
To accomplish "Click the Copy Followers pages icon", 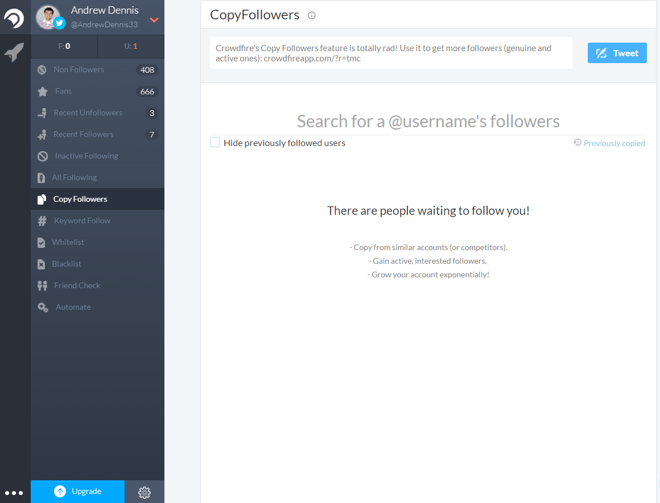I will [x=42, y=199].
